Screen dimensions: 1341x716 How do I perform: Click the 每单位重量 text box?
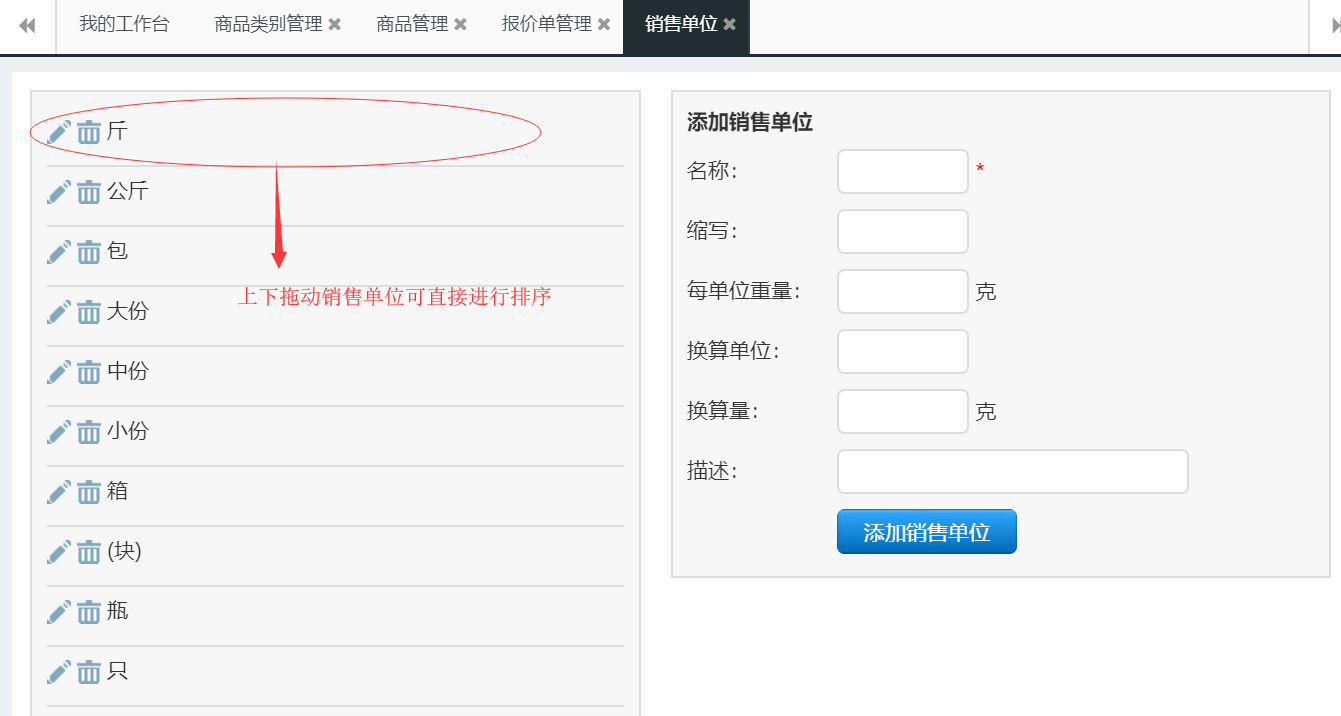coord(902,291)
